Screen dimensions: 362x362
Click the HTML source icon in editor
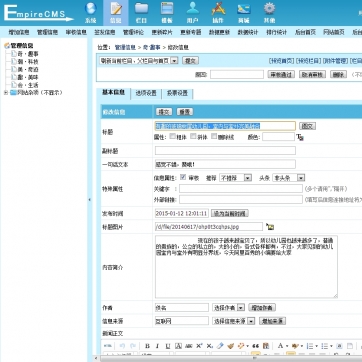coord(108,346)
